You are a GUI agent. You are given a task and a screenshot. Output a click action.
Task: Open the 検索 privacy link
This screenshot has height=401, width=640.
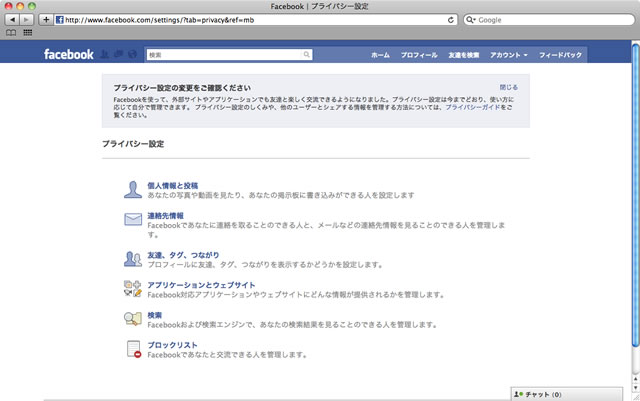tap(154, 315)
